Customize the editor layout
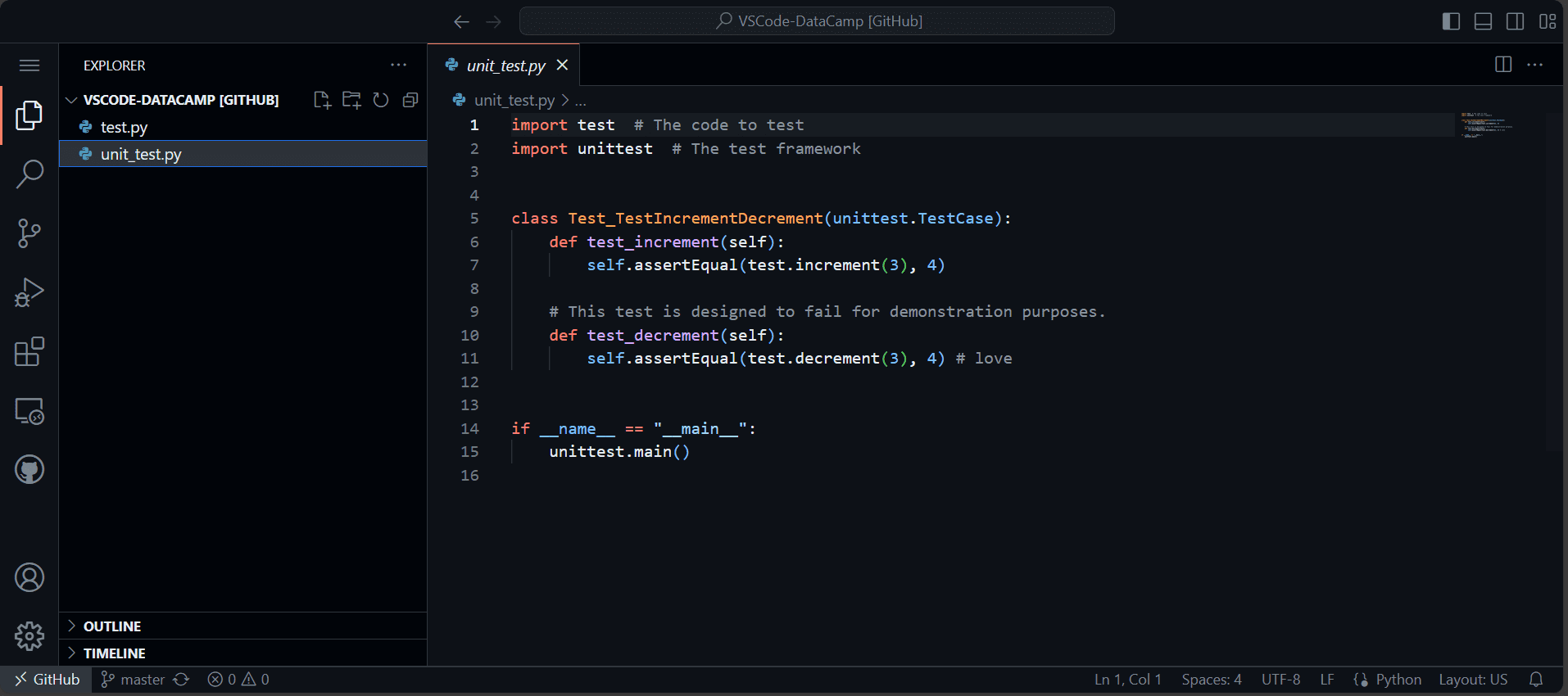This screenshot has width=1568, height=696. pyautogui.click(x=1547, y=21)
